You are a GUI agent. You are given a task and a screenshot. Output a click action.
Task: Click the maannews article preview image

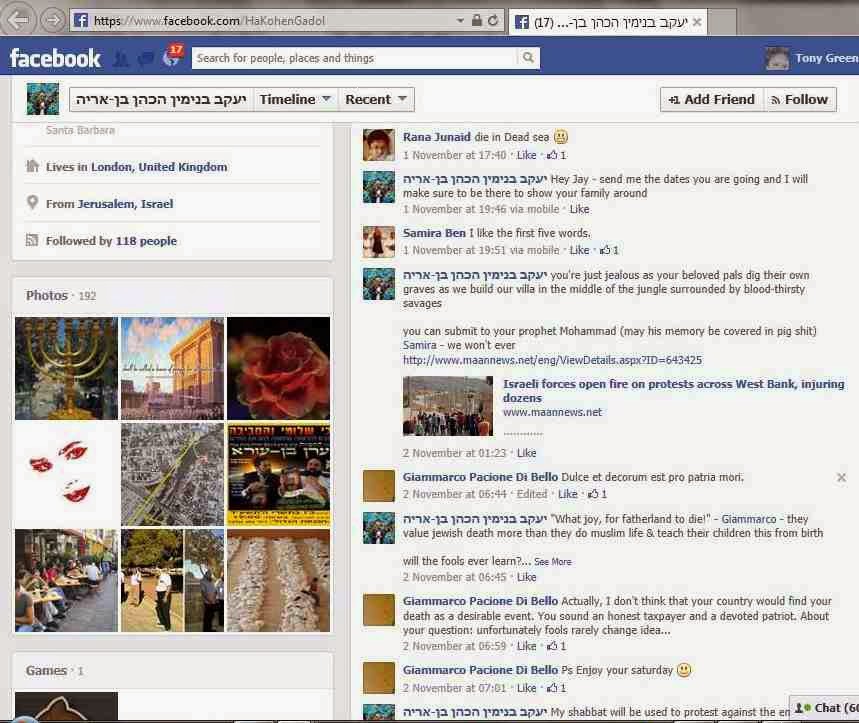[x=448, y=406]
